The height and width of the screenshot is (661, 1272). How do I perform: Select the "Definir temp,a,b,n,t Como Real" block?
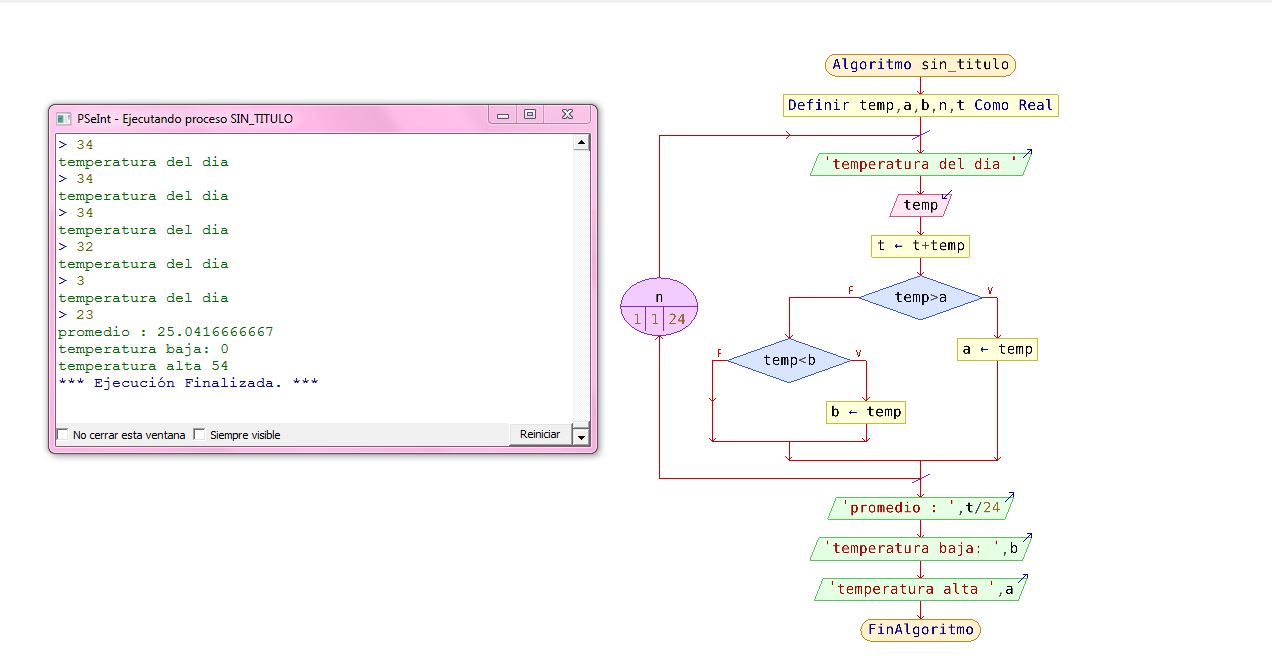tap(919, 105)
